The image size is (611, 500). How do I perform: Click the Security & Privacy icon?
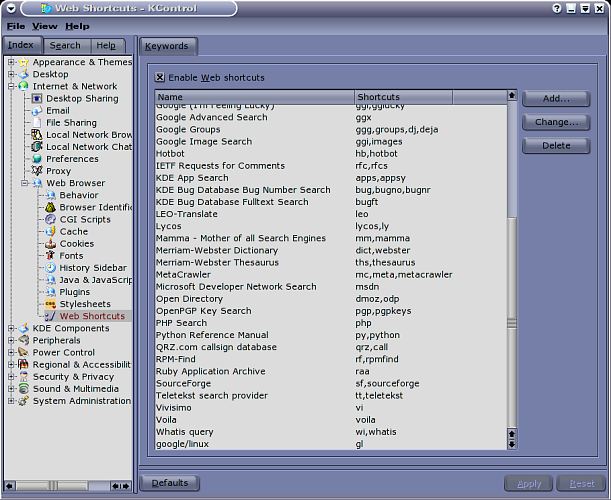(x=24, y=376)
